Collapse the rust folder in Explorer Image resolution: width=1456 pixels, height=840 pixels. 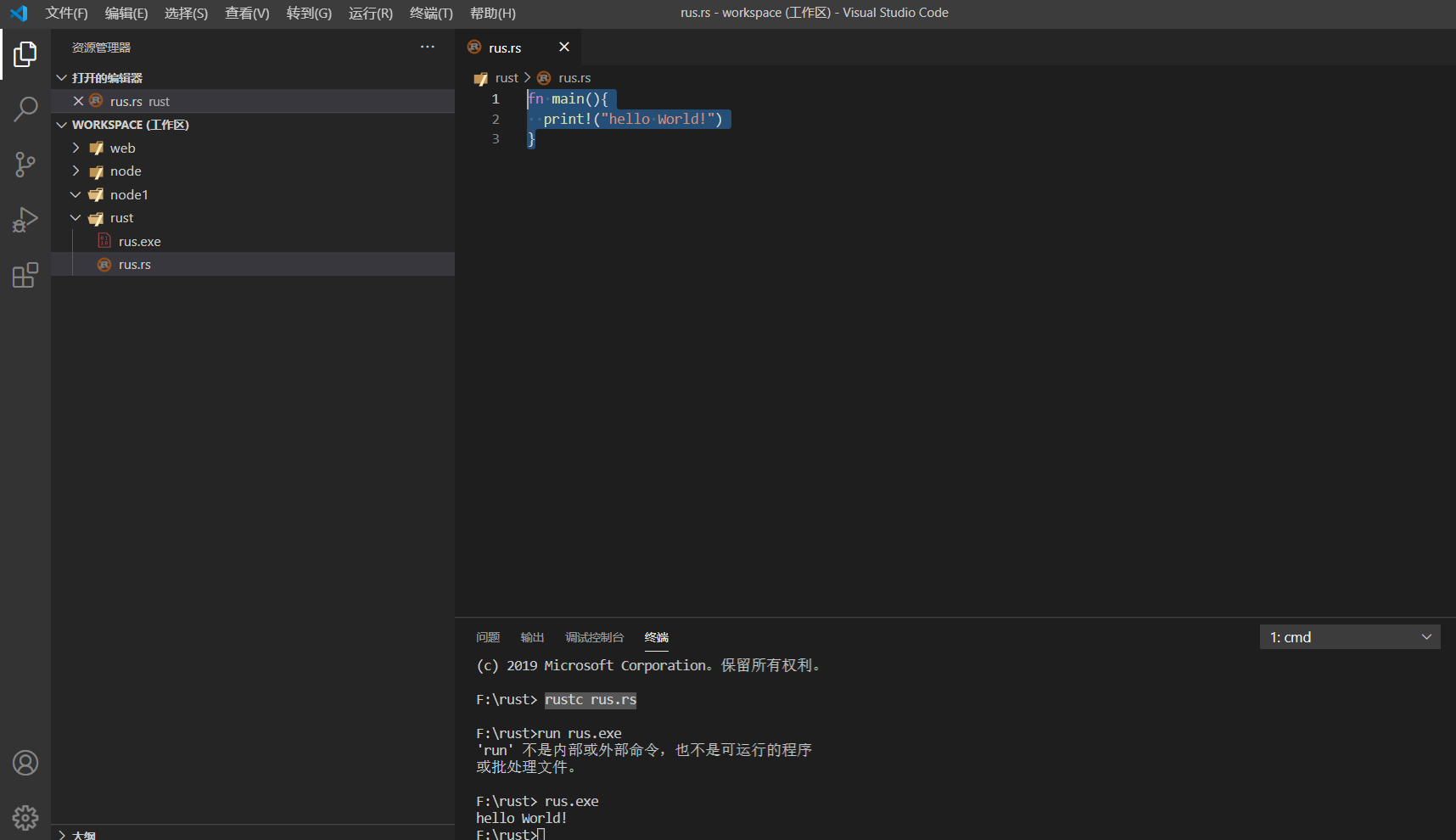point(76,217)
